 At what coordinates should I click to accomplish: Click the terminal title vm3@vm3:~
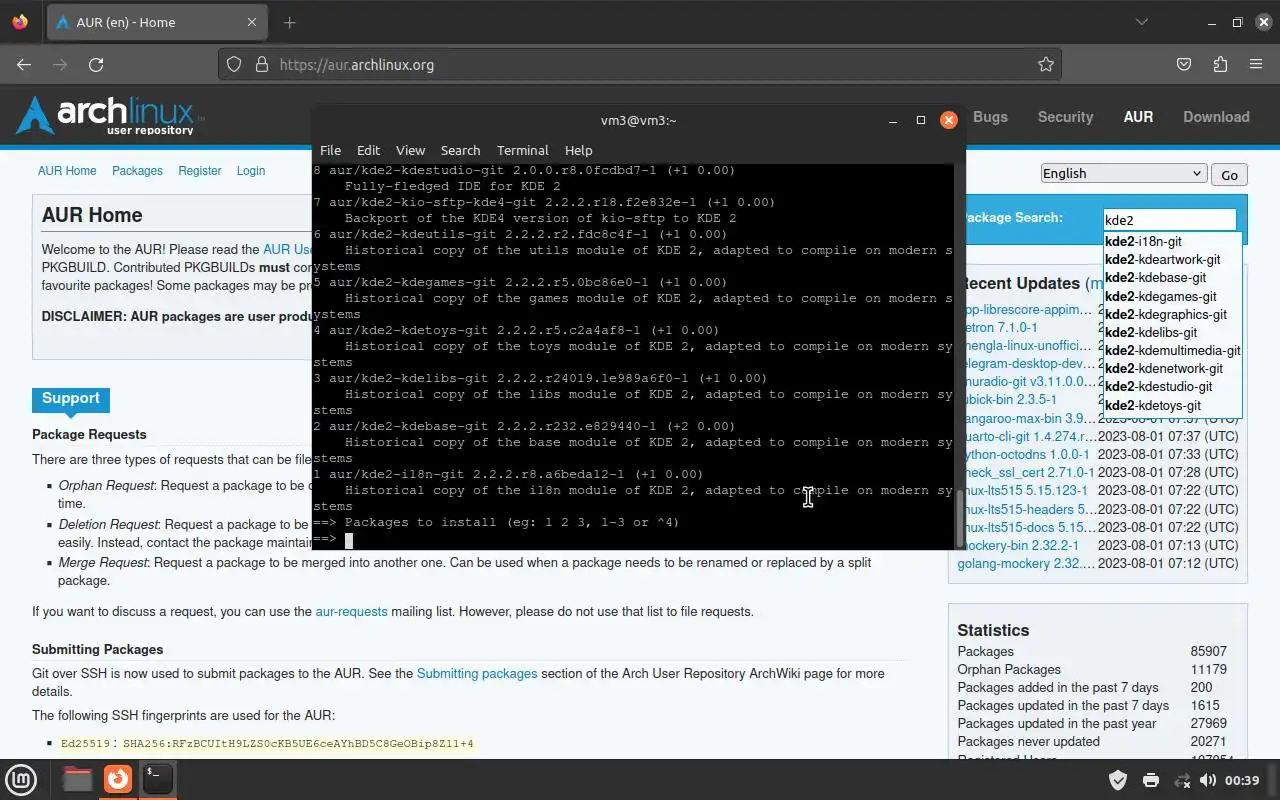(x=638, y=120)
